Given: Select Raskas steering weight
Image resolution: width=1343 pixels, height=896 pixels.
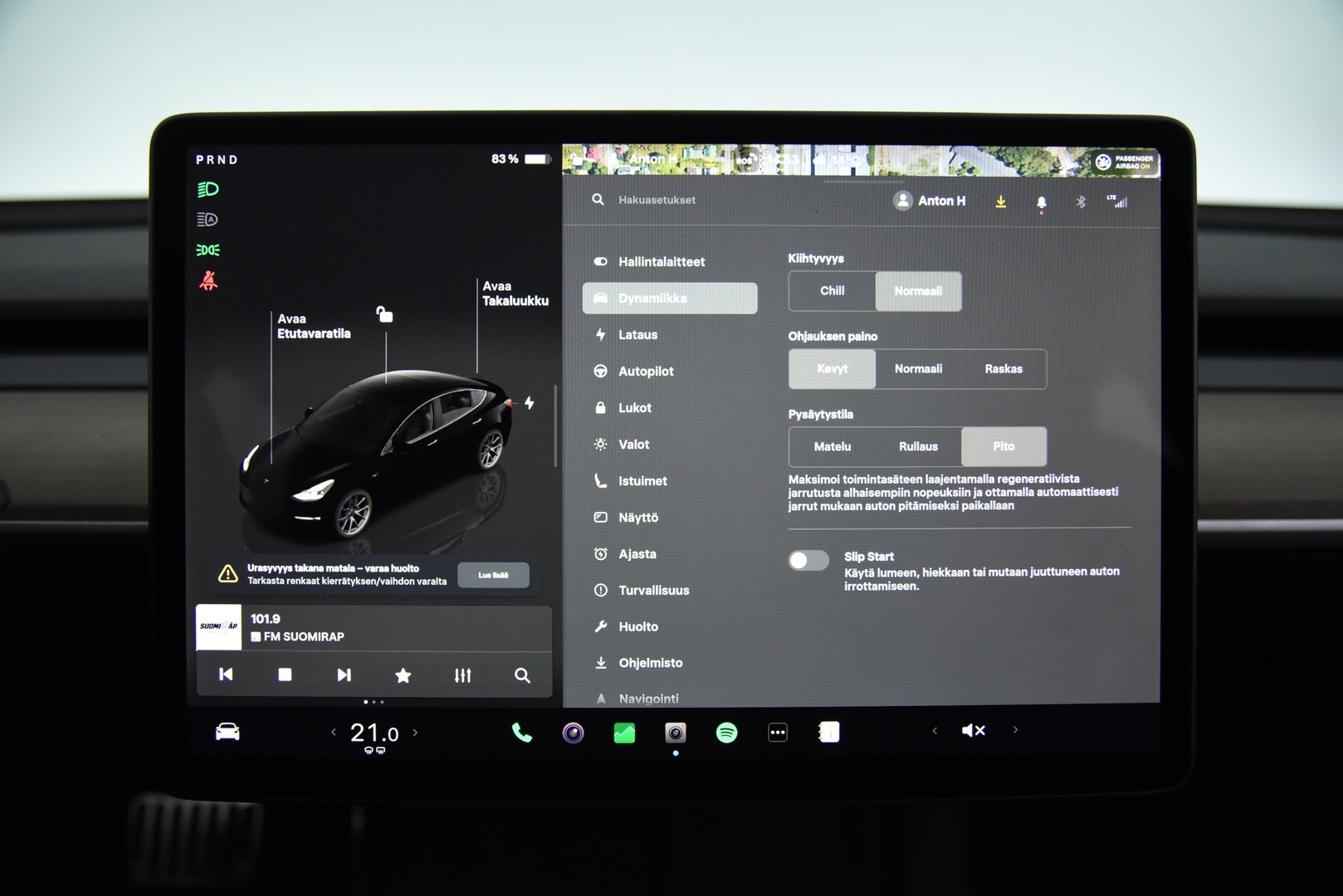Looking at the screenshot, I should pyautogui.click(x=1004, y=369).
